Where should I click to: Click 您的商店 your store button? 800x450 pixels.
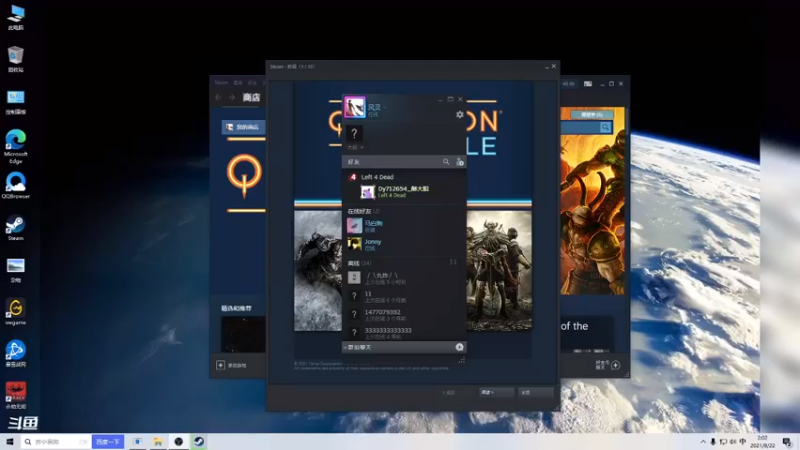(x=243, y=127)
